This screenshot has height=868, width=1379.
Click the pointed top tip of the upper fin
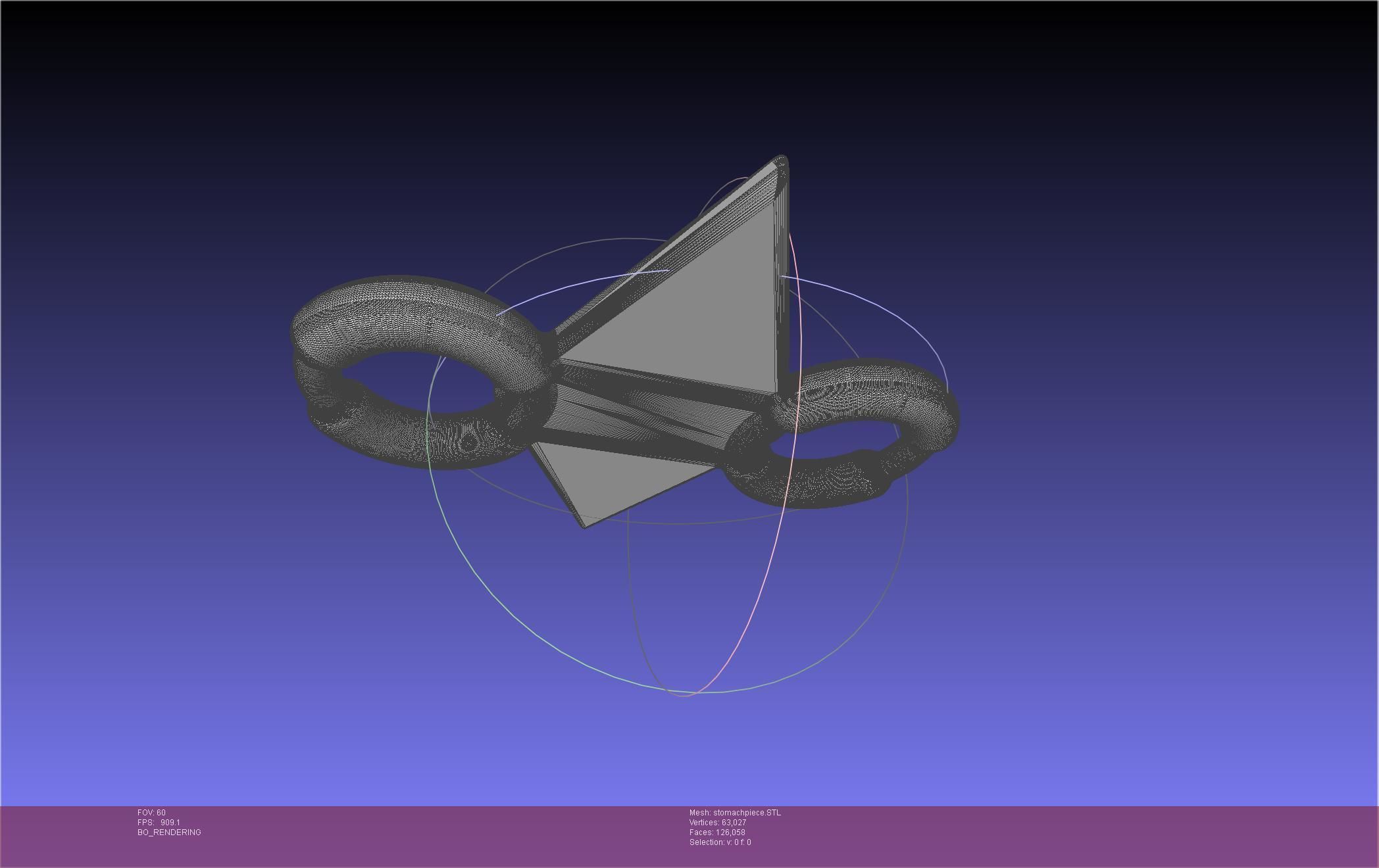781,160
